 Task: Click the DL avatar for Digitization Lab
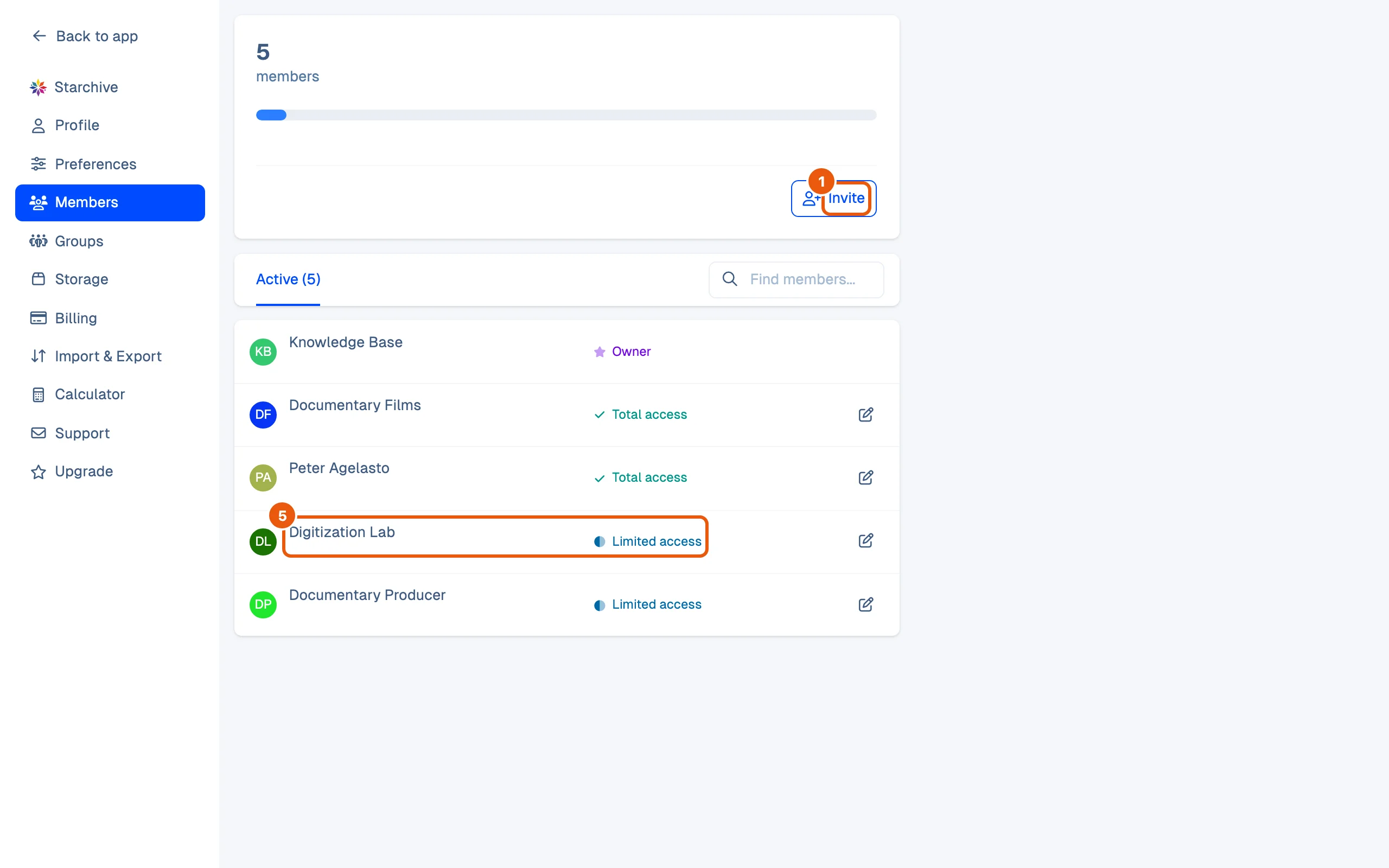pos(263,542)
